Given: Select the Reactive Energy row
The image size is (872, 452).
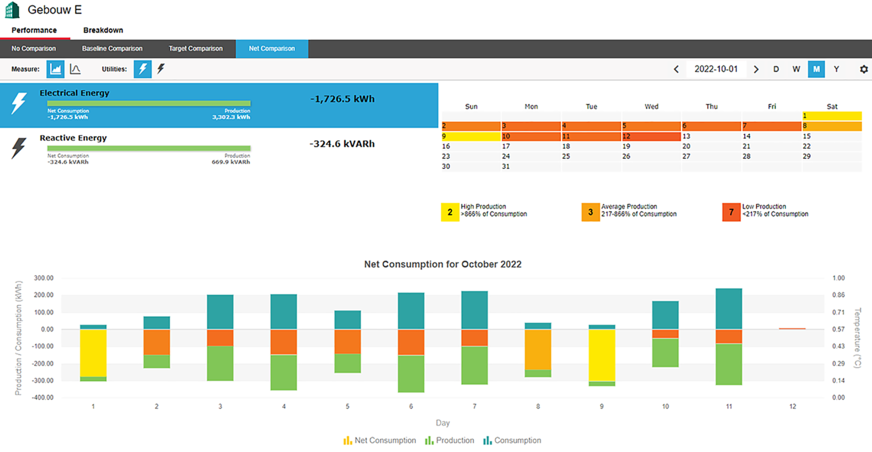Looking at the screenshot, I should (218, 148).
